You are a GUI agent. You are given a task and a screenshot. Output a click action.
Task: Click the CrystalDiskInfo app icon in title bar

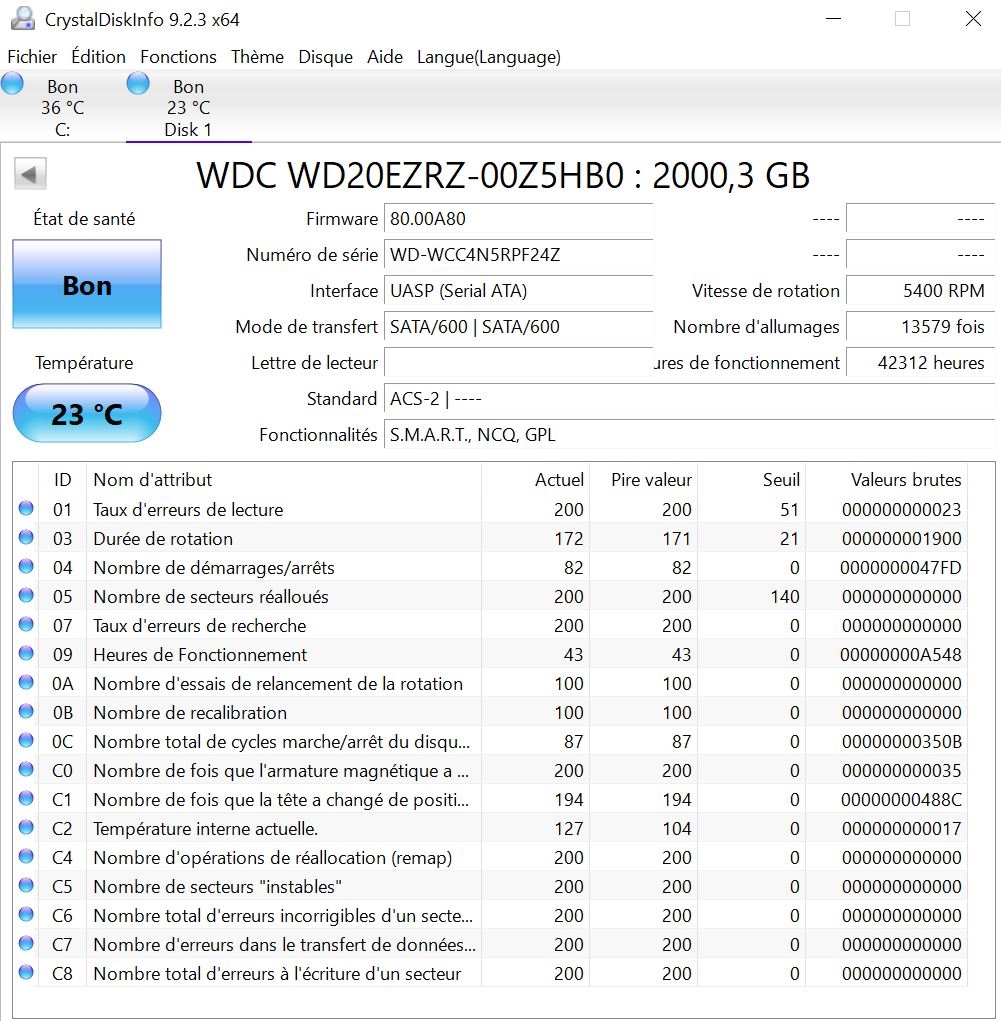[x=23, y=18]
